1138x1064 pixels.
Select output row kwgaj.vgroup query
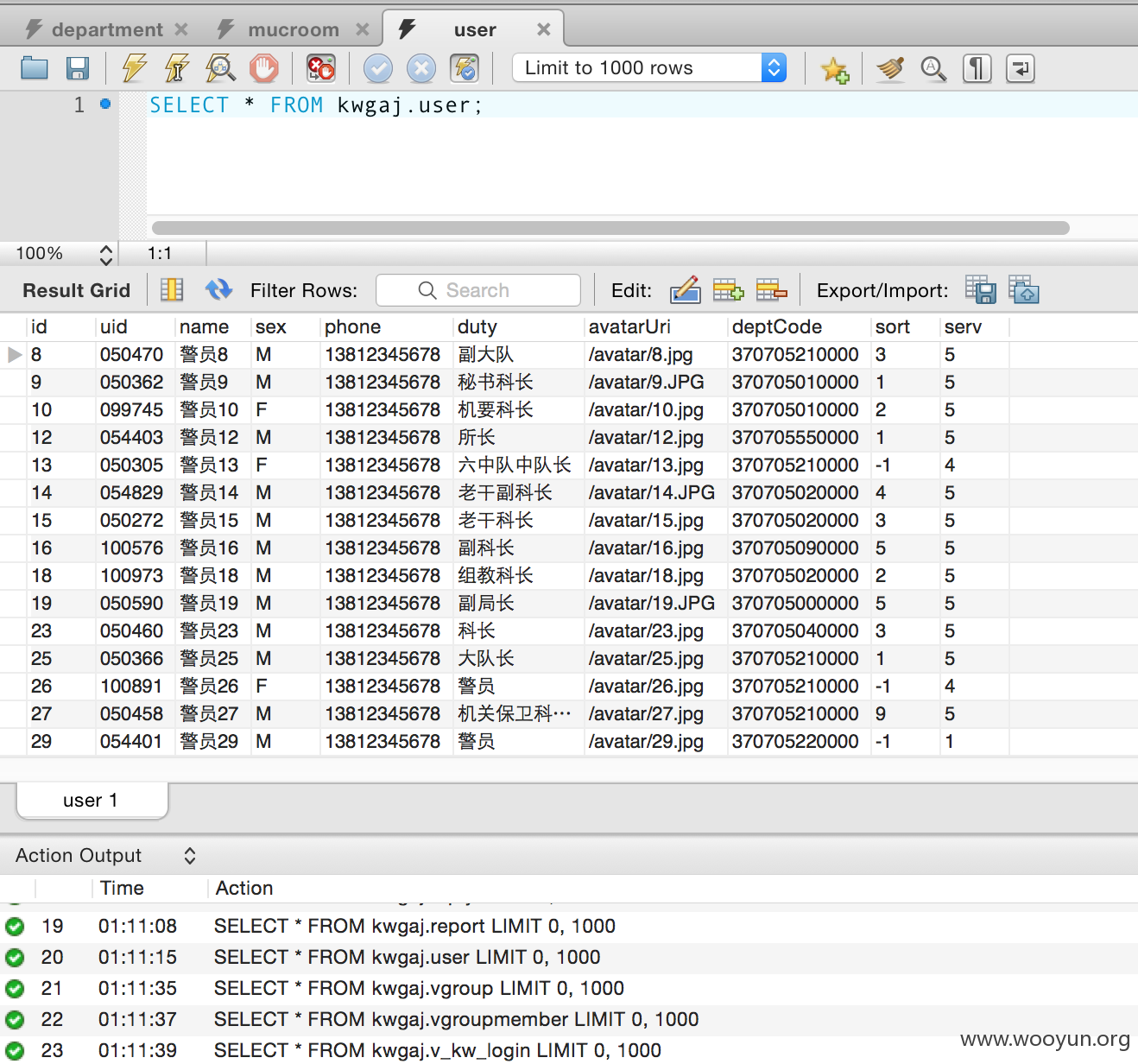(569, 989)
